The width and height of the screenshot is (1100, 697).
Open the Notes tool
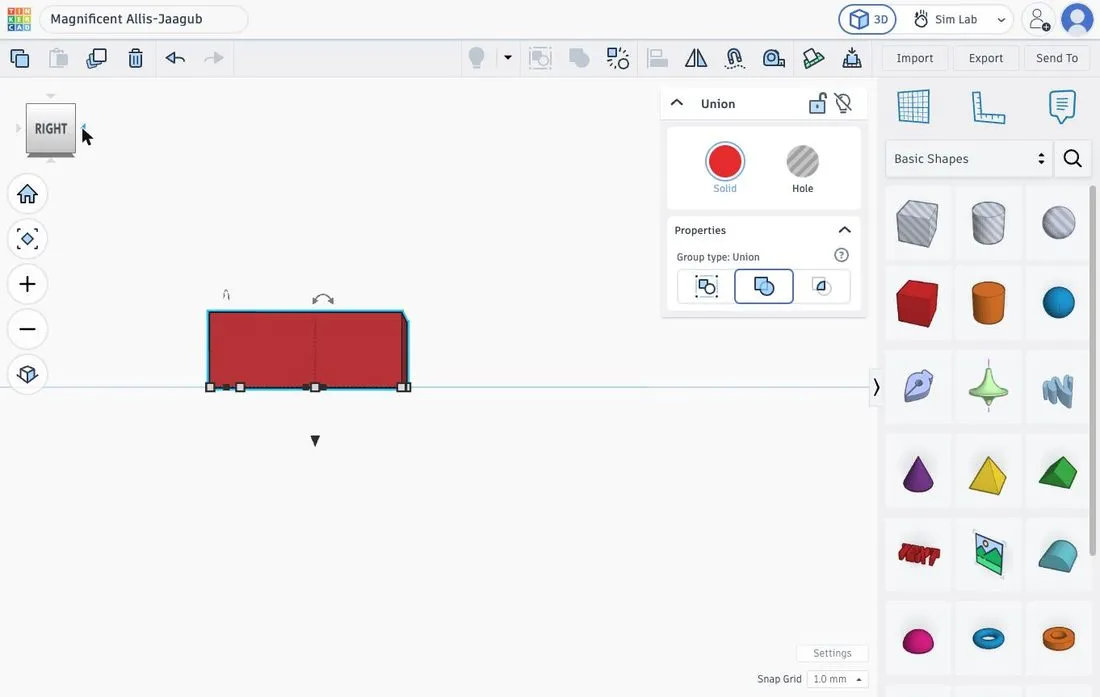[x=1061, y=107]
